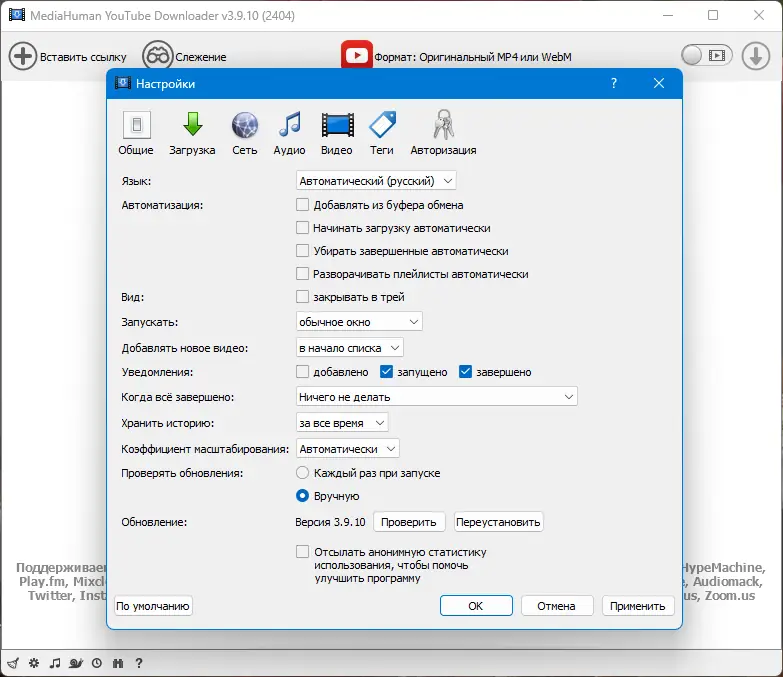Click the Проверить update button

click(x=408, y=522)
